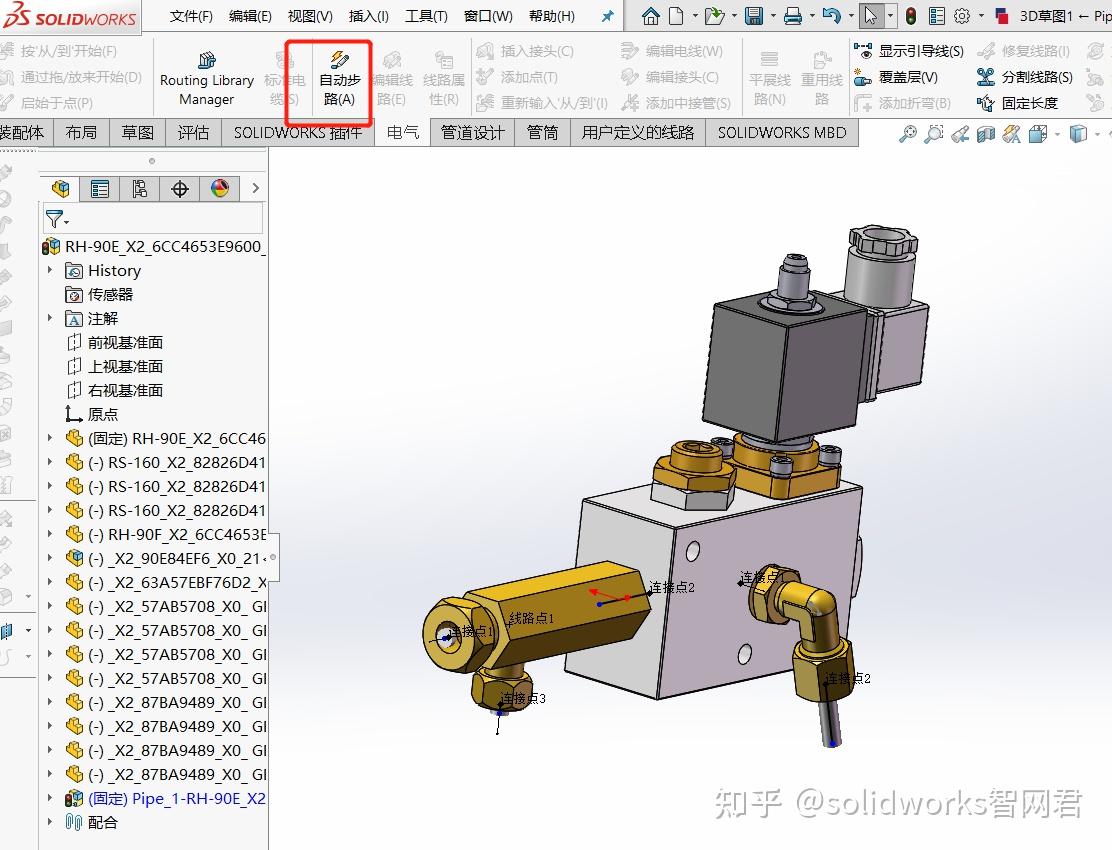The width and height of the screenshot is (1112, 850).
Task: Switch to the 电气 ribbon tab
Action: [x=402, y=131]
